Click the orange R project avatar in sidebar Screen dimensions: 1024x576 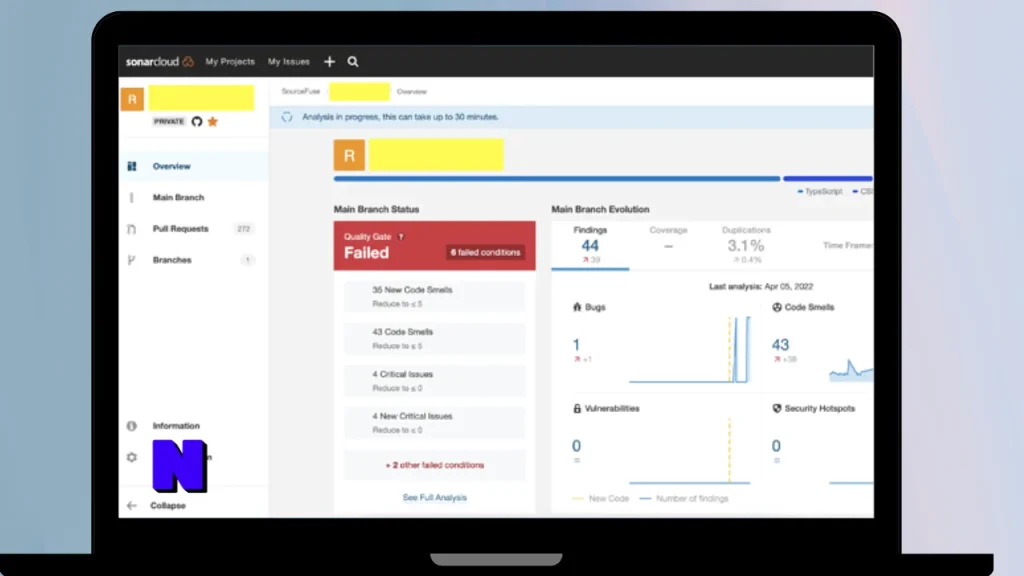[132, 99]
